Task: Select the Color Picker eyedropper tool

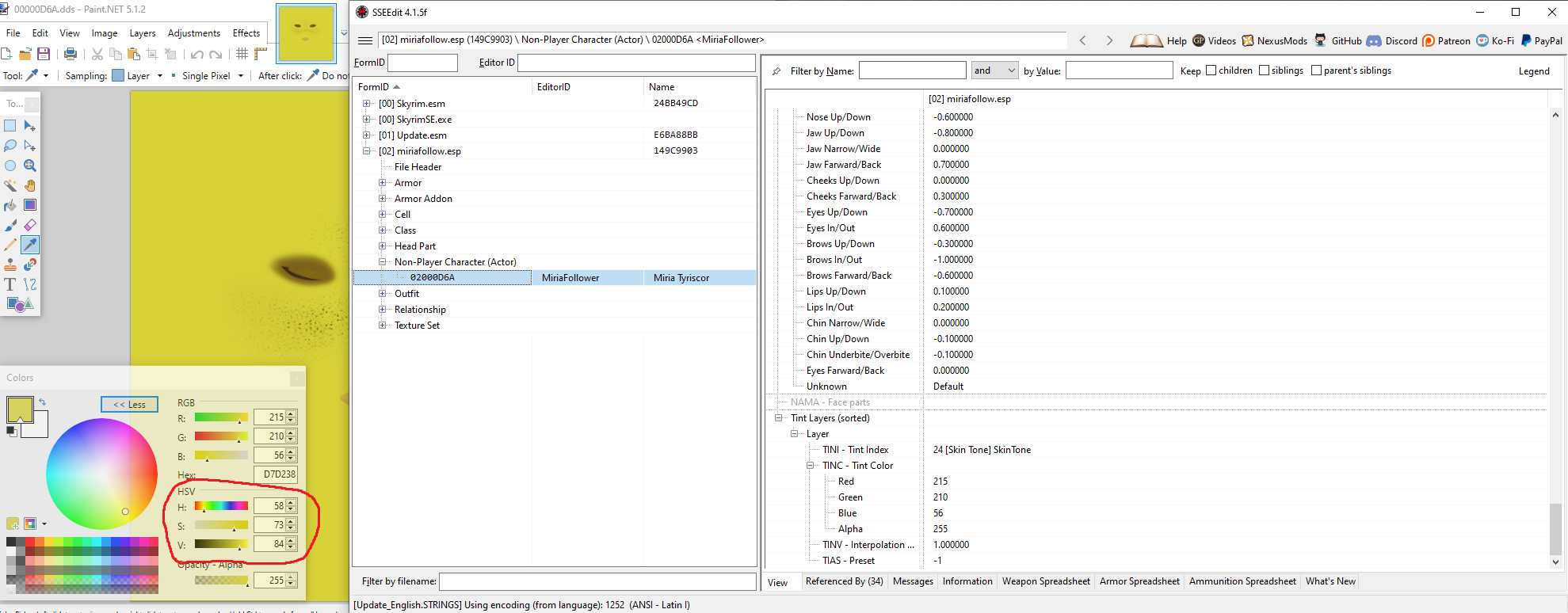Action: [x=30, y=245]
